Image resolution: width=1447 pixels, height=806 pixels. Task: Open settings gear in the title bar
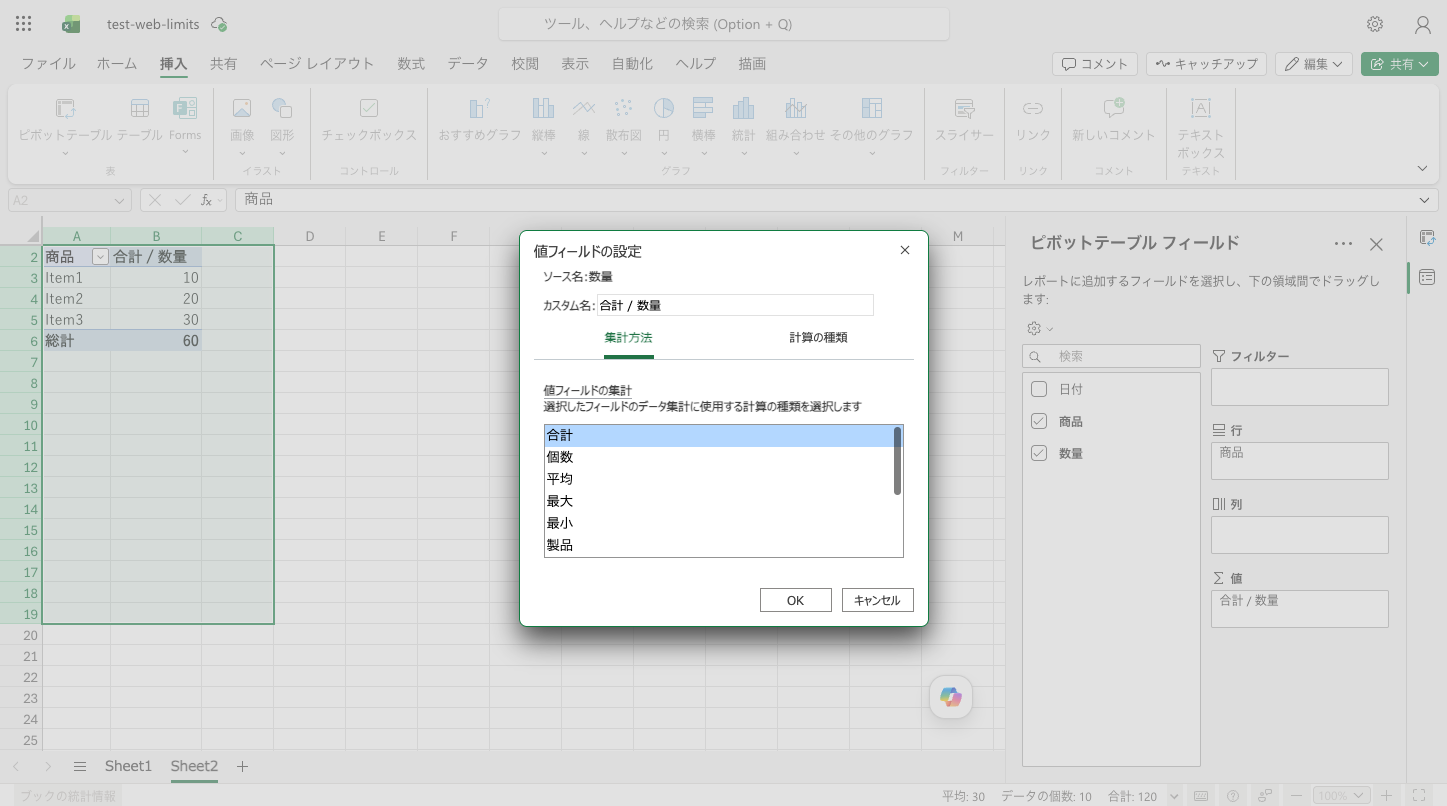click(1375, 24)
